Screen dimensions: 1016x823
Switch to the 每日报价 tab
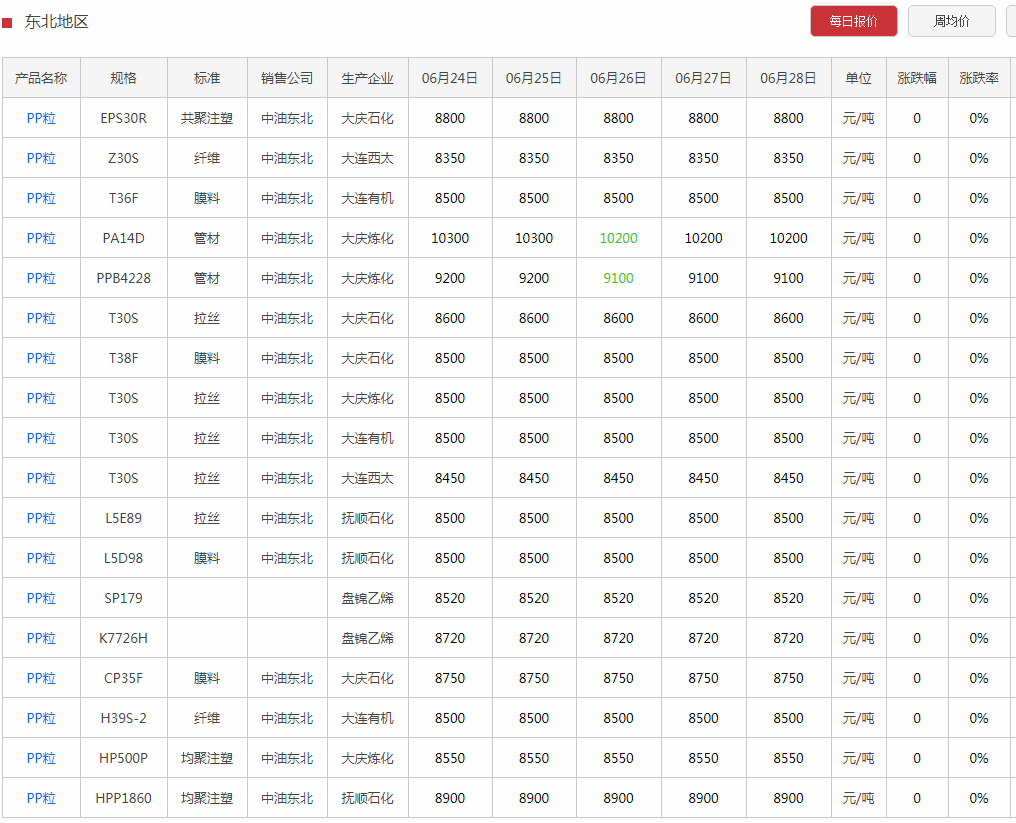tap(853, 21)
